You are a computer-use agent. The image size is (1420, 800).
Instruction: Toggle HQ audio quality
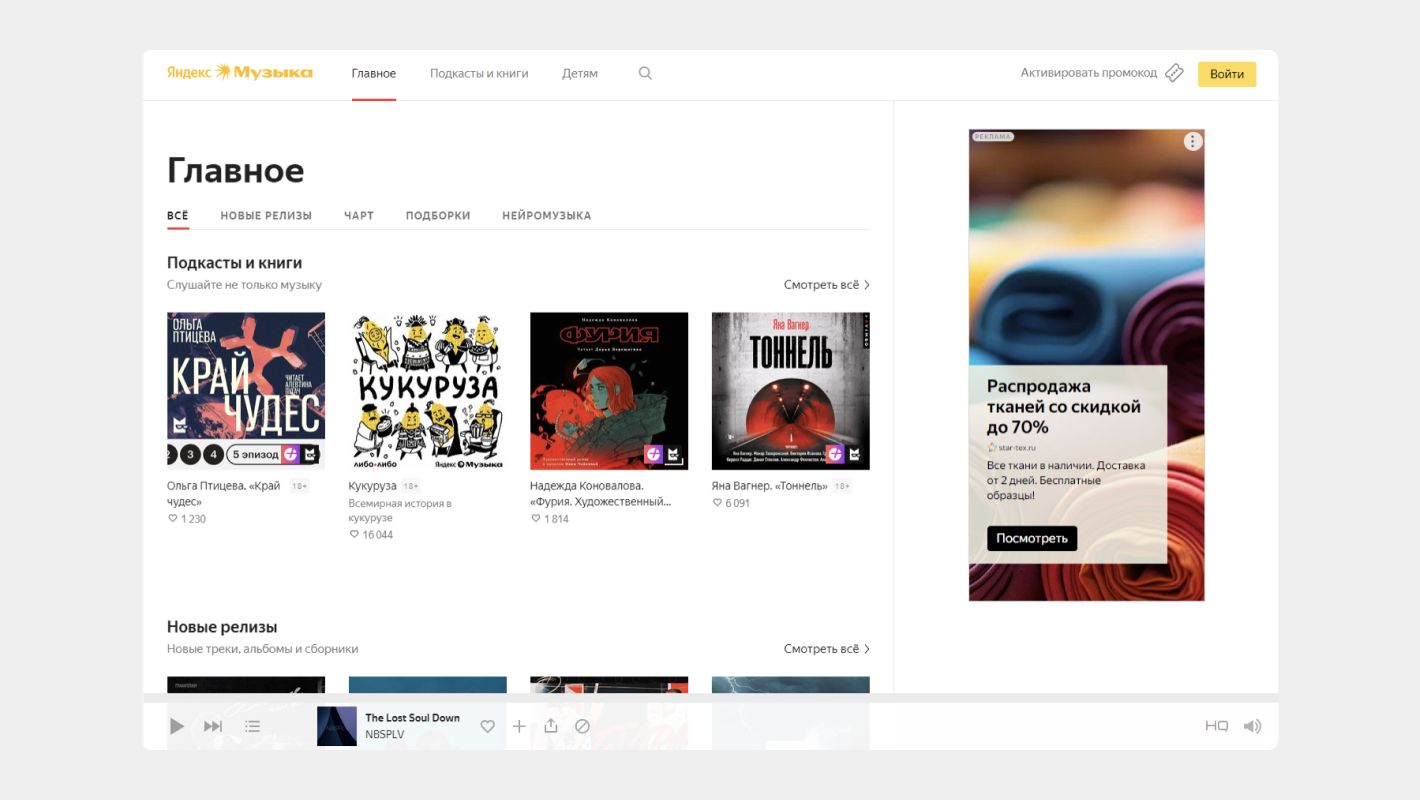click(x=1216, y=727)
